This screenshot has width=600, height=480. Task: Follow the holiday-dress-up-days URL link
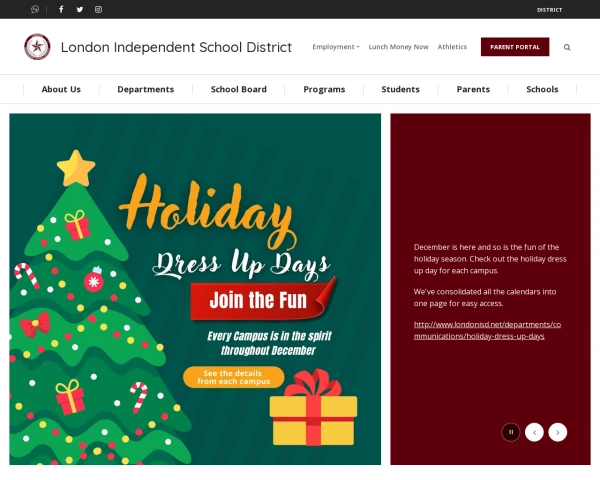point(487,330)
